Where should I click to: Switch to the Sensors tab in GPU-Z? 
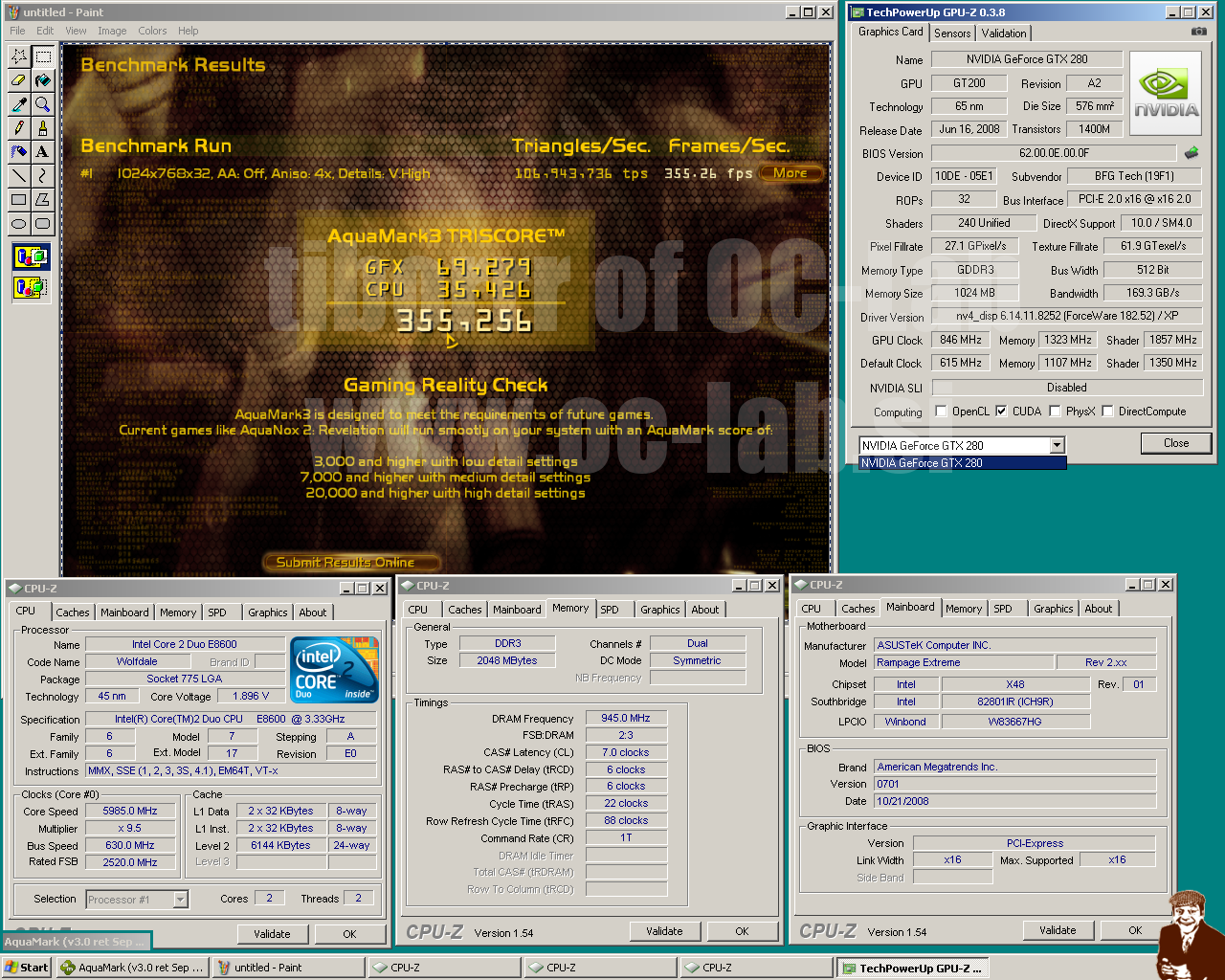point(952,33)
